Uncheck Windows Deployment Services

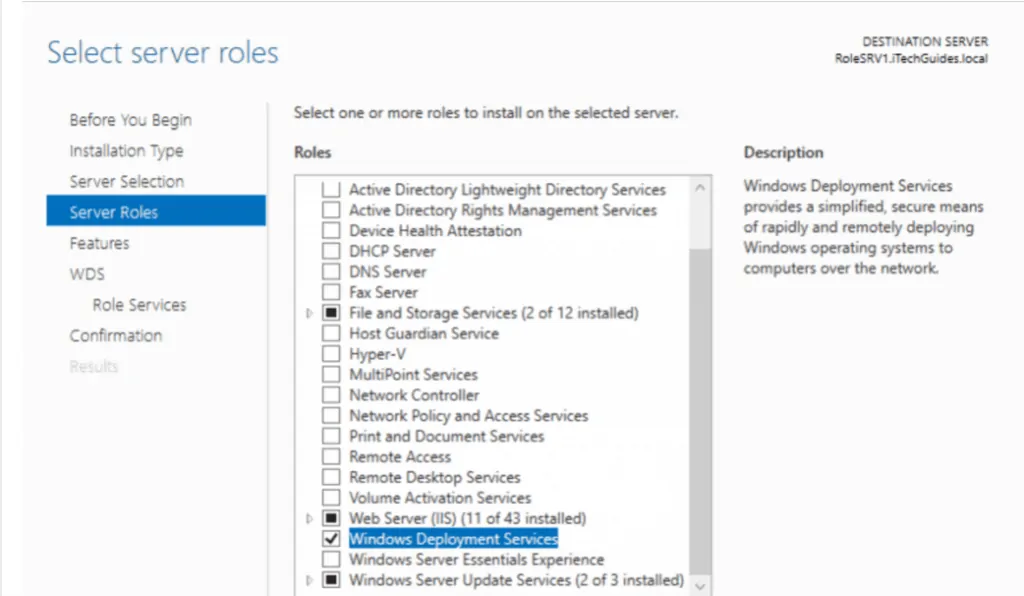coord(333,538)
